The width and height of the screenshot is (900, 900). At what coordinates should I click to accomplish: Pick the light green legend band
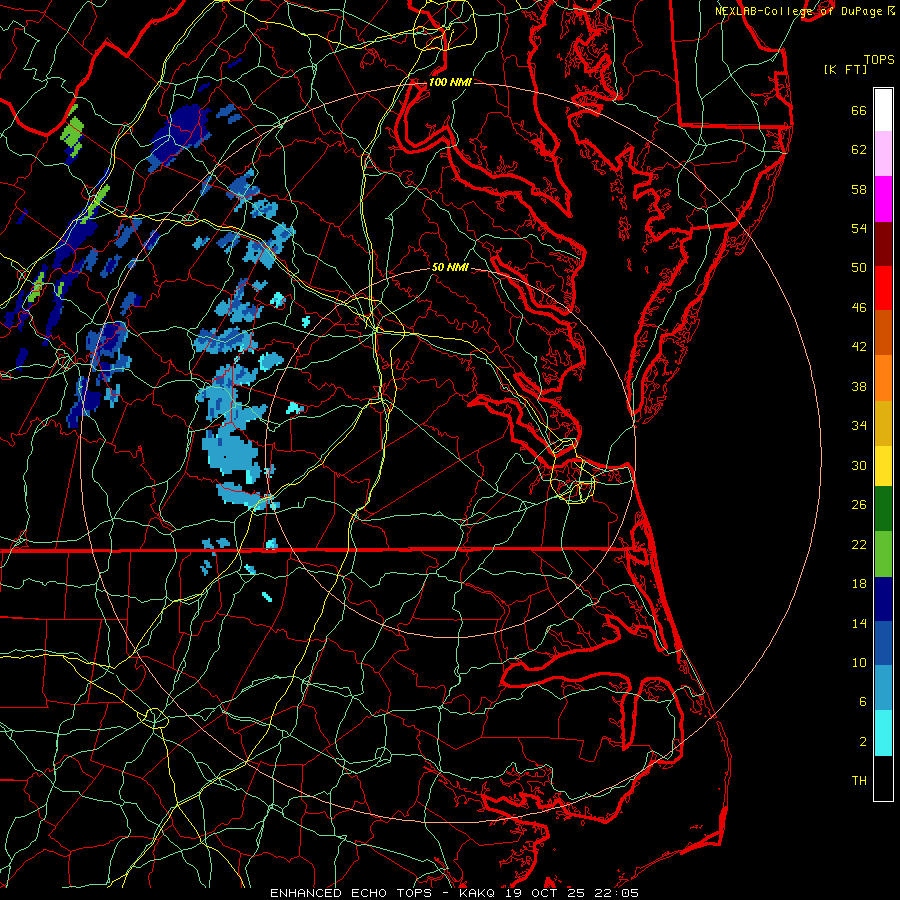point(883,554)
